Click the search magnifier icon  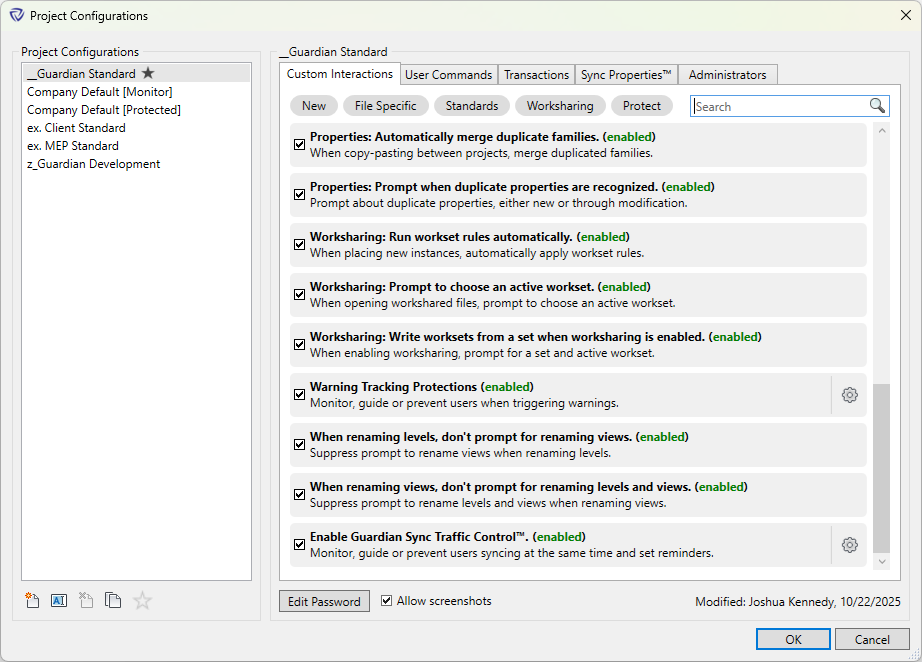pyautogui.click(x=877, y=105)
